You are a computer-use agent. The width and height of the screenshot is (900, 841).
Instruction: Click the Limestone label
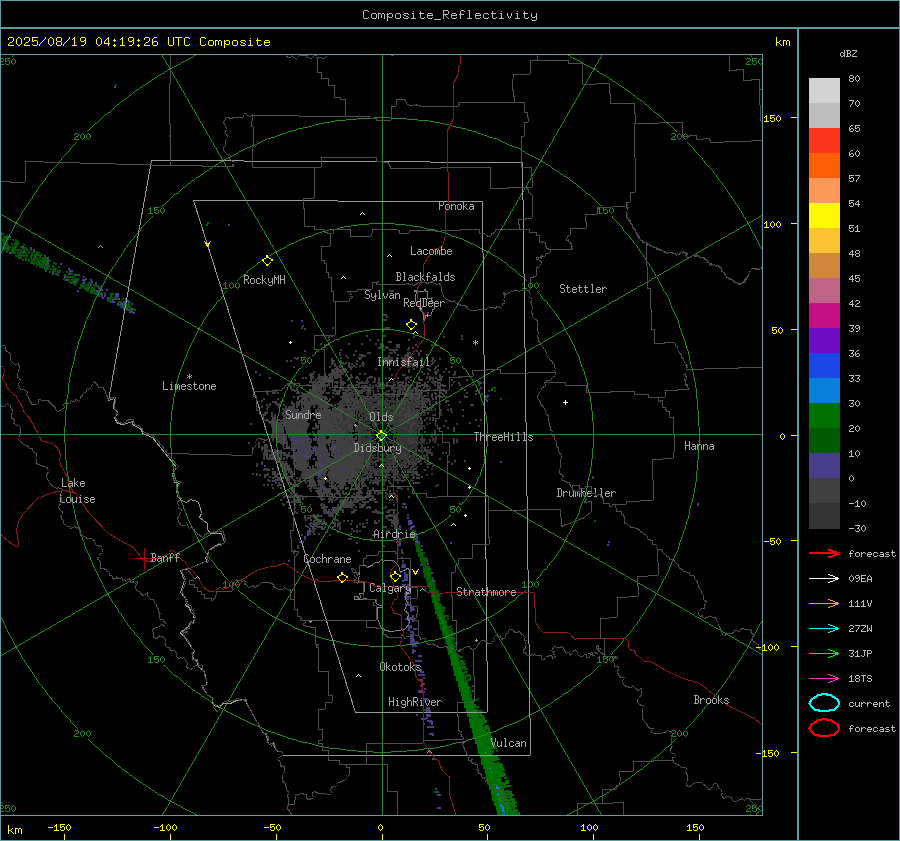point(189,386)
